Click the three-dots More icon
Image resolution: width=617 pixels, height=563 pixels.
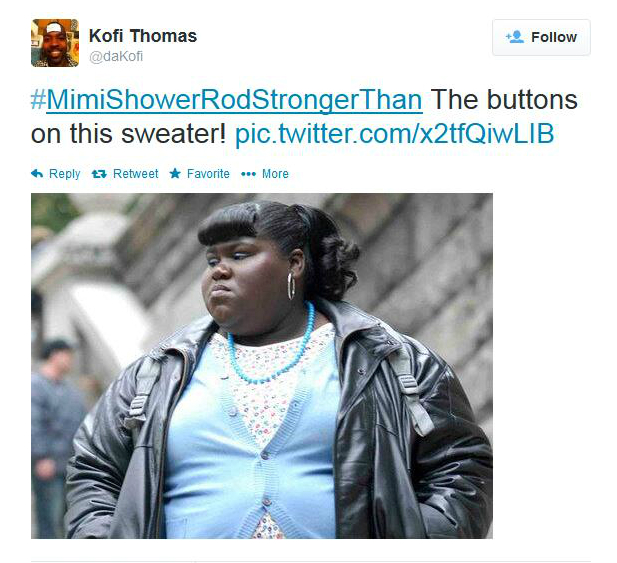[248, 174]
